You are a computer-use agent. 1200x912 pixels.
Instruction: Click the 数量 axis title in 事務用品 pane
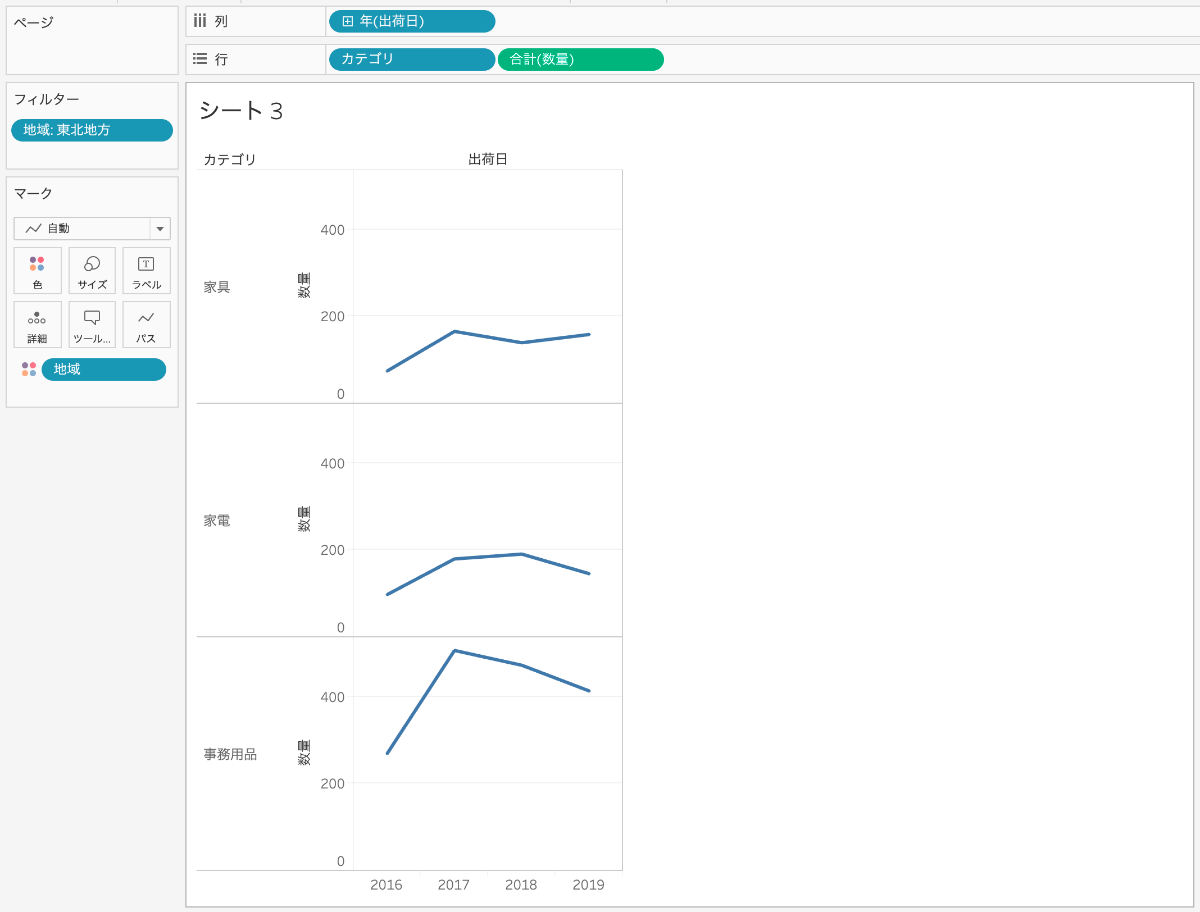[304, 753]
